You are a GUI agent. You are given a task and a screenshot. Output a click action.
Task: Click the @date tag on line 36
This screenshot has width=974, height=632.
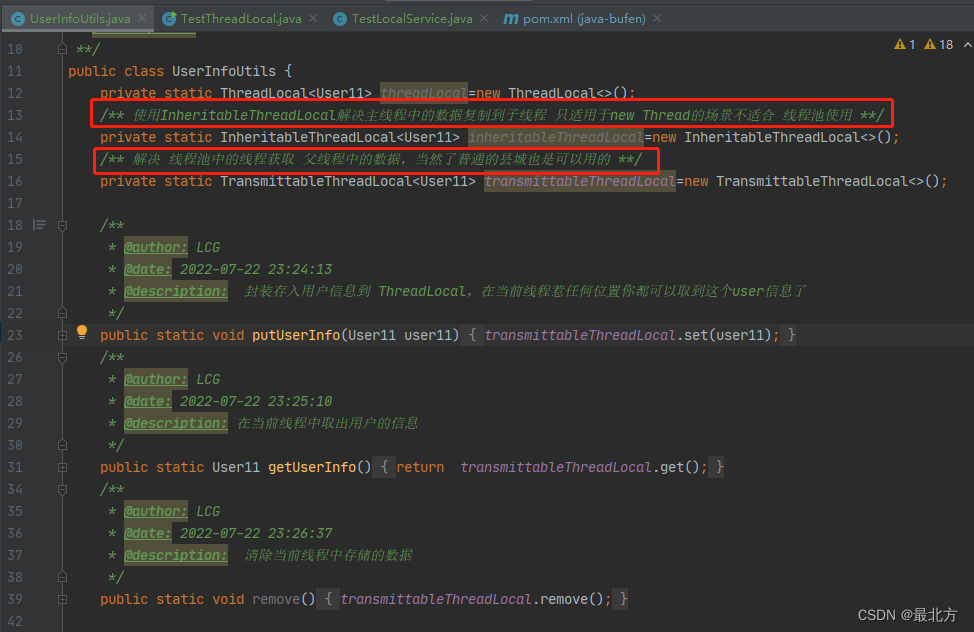147,533
